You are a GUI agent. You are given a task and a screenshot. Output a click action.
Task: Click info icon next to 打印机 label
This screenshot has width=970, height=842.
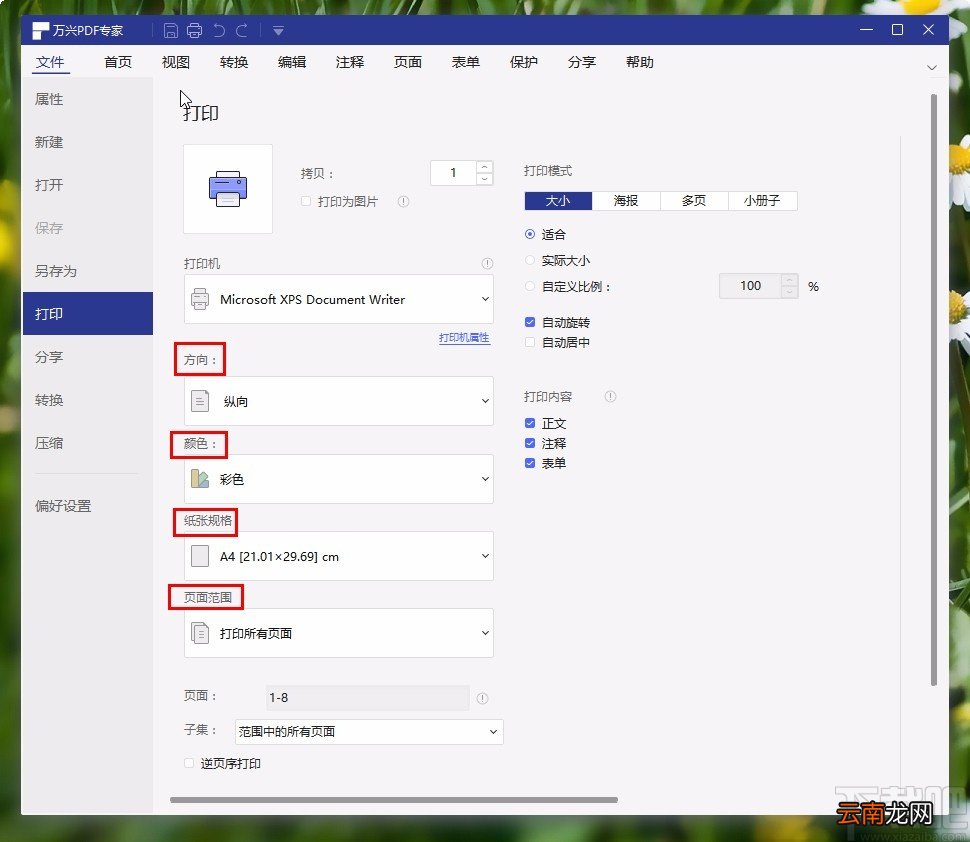(x=487, y=264)
